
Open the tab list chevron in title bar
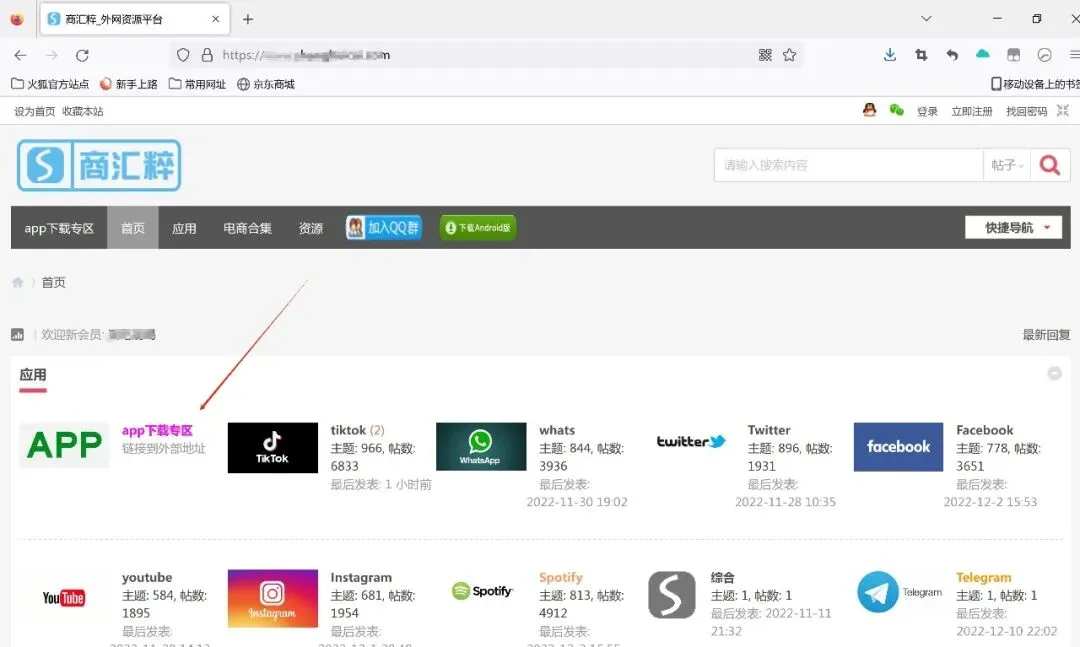click(x=926, y=19)
